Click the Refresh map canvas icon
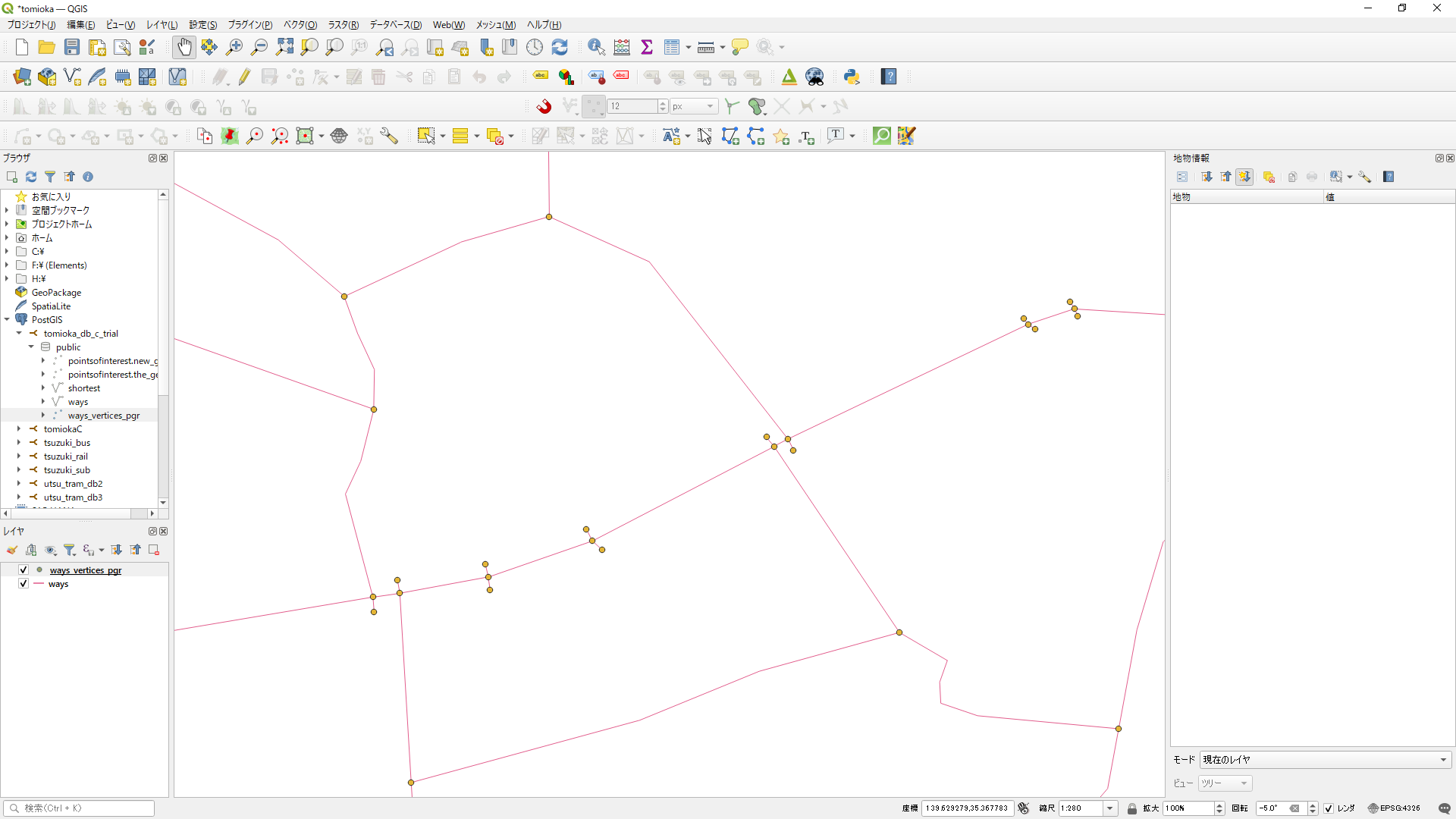This screenshot has height=819, width=1456. [560, 47]
